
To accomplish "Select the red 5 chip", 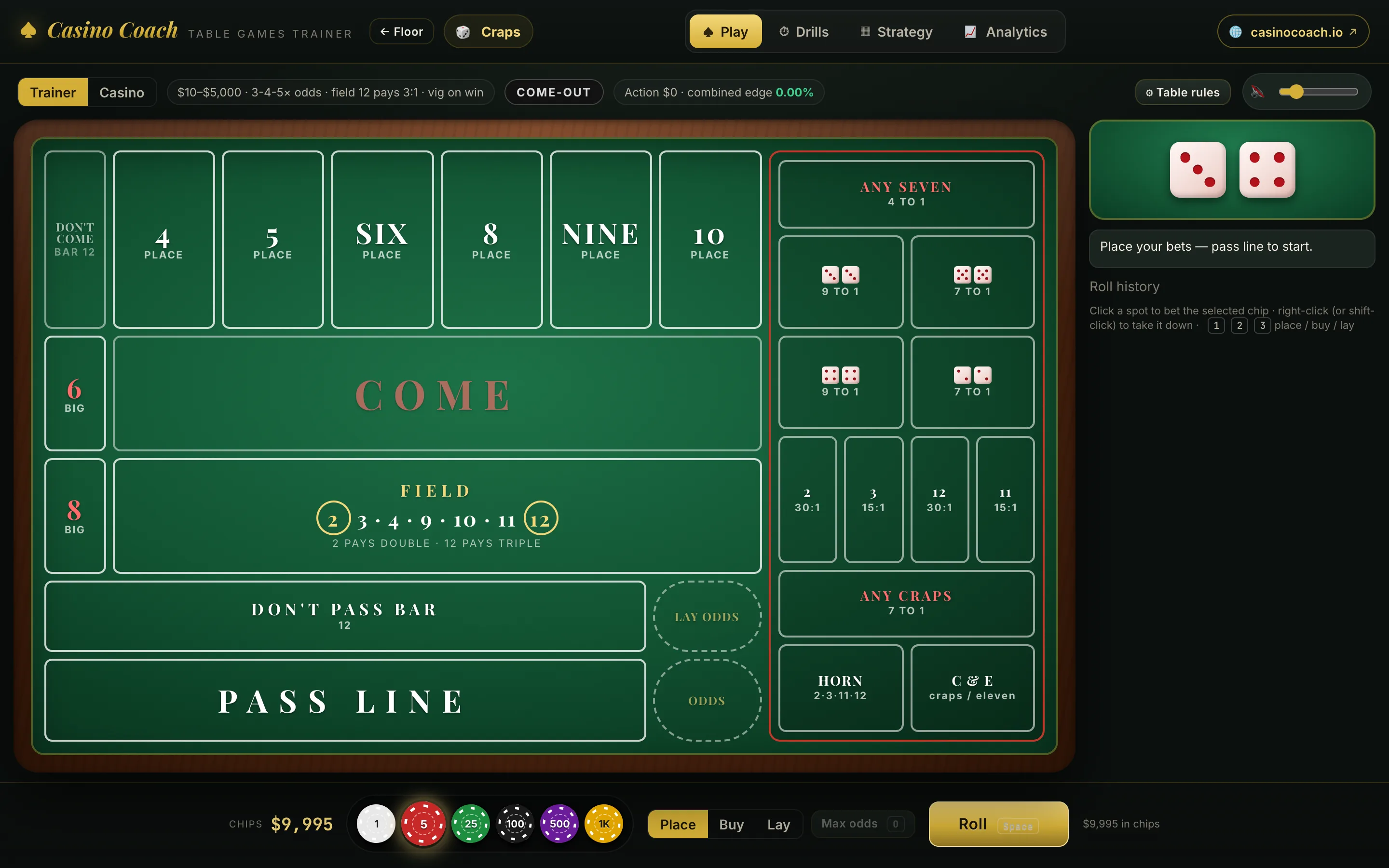I will pos(423,824).
